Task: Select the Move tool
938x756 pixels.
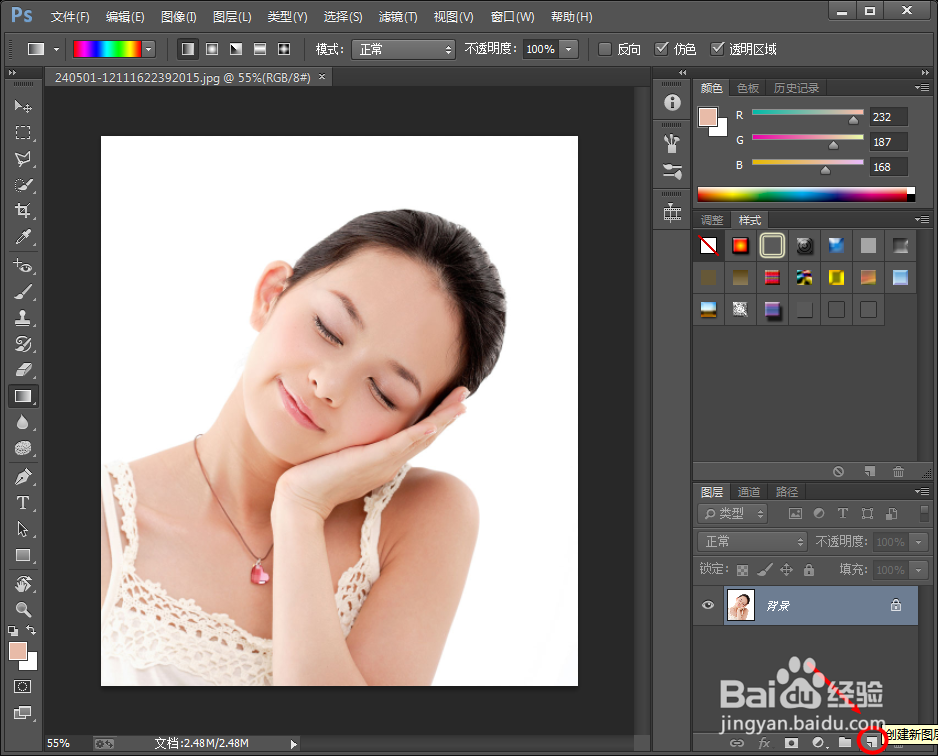Action: [22, 106]
